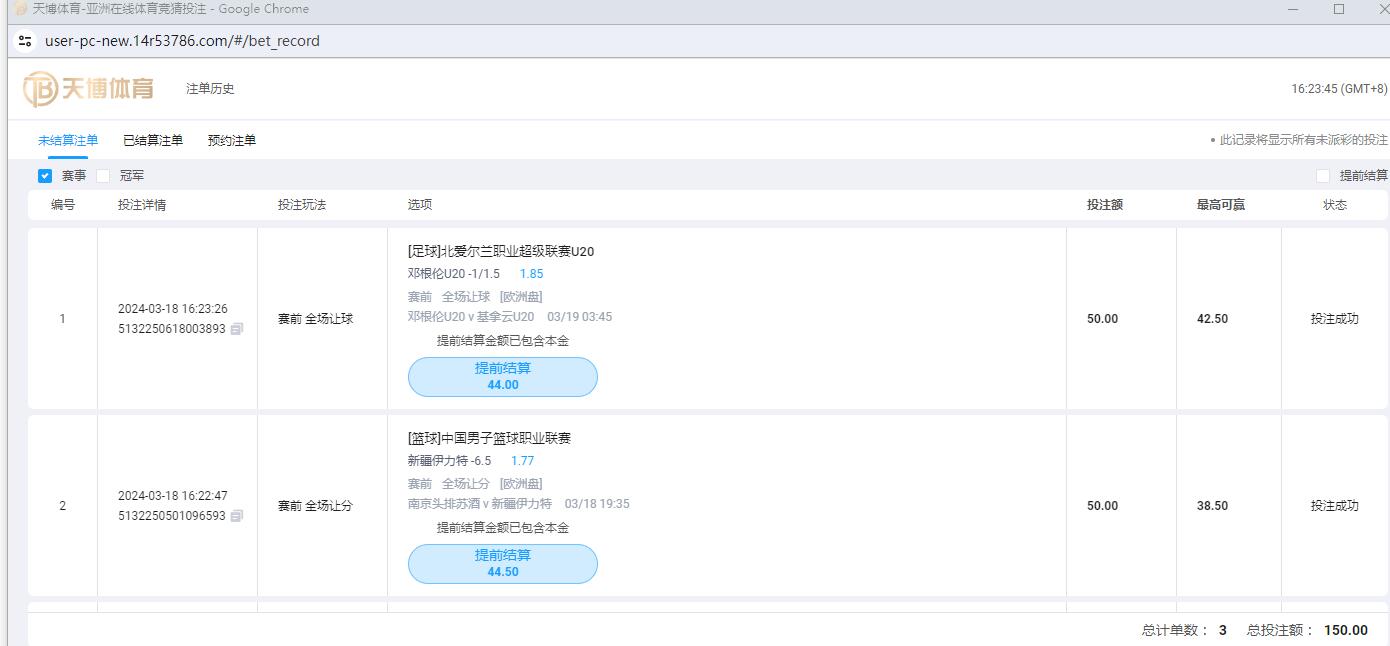Viewport: 1390px width, 646px height.
Task: Click 赛前 全场让球 play type cell
Action: coord(315,319)
